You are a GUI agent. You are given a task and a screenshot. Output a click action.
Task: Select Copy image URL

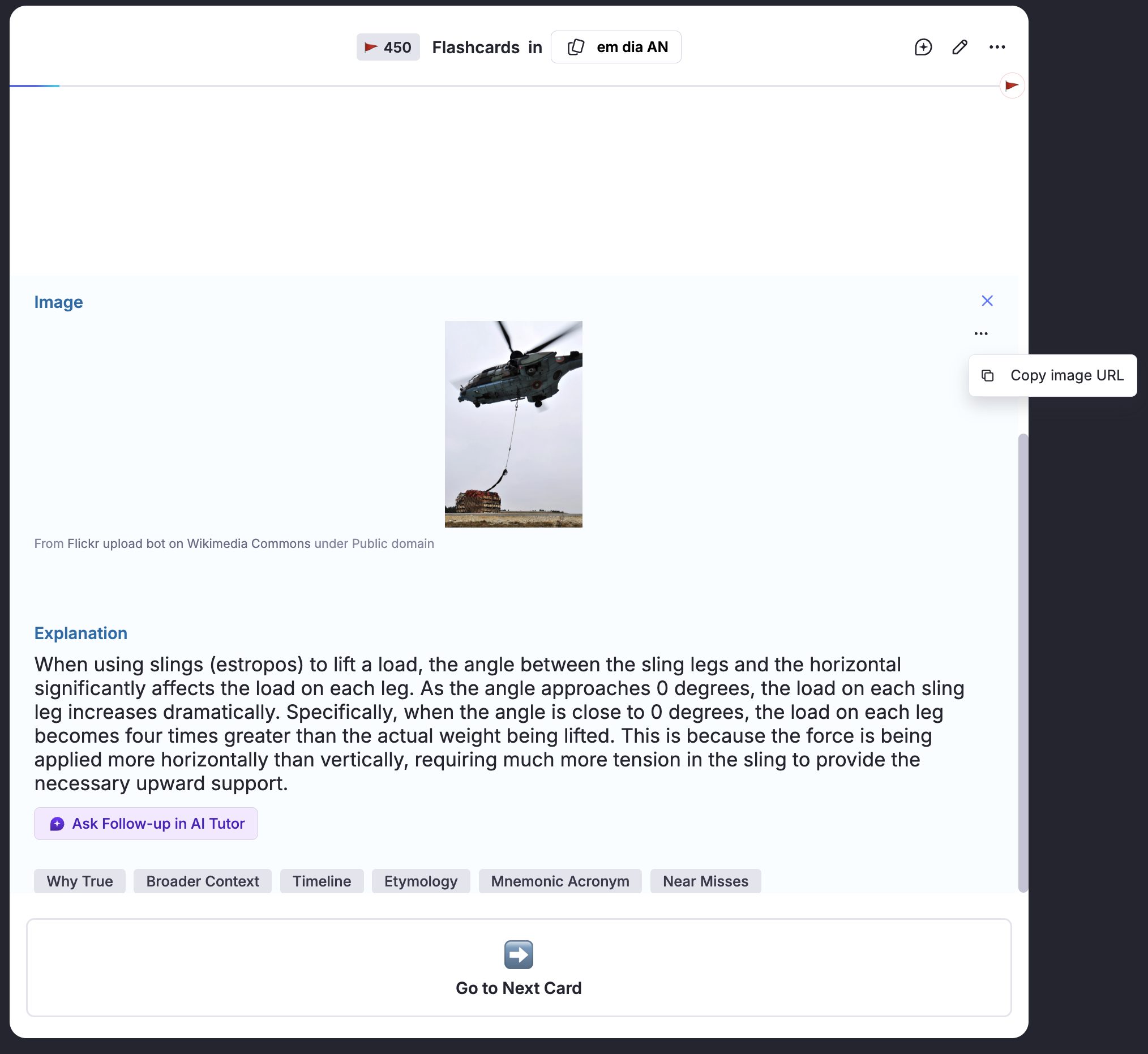pos(1053,376)
